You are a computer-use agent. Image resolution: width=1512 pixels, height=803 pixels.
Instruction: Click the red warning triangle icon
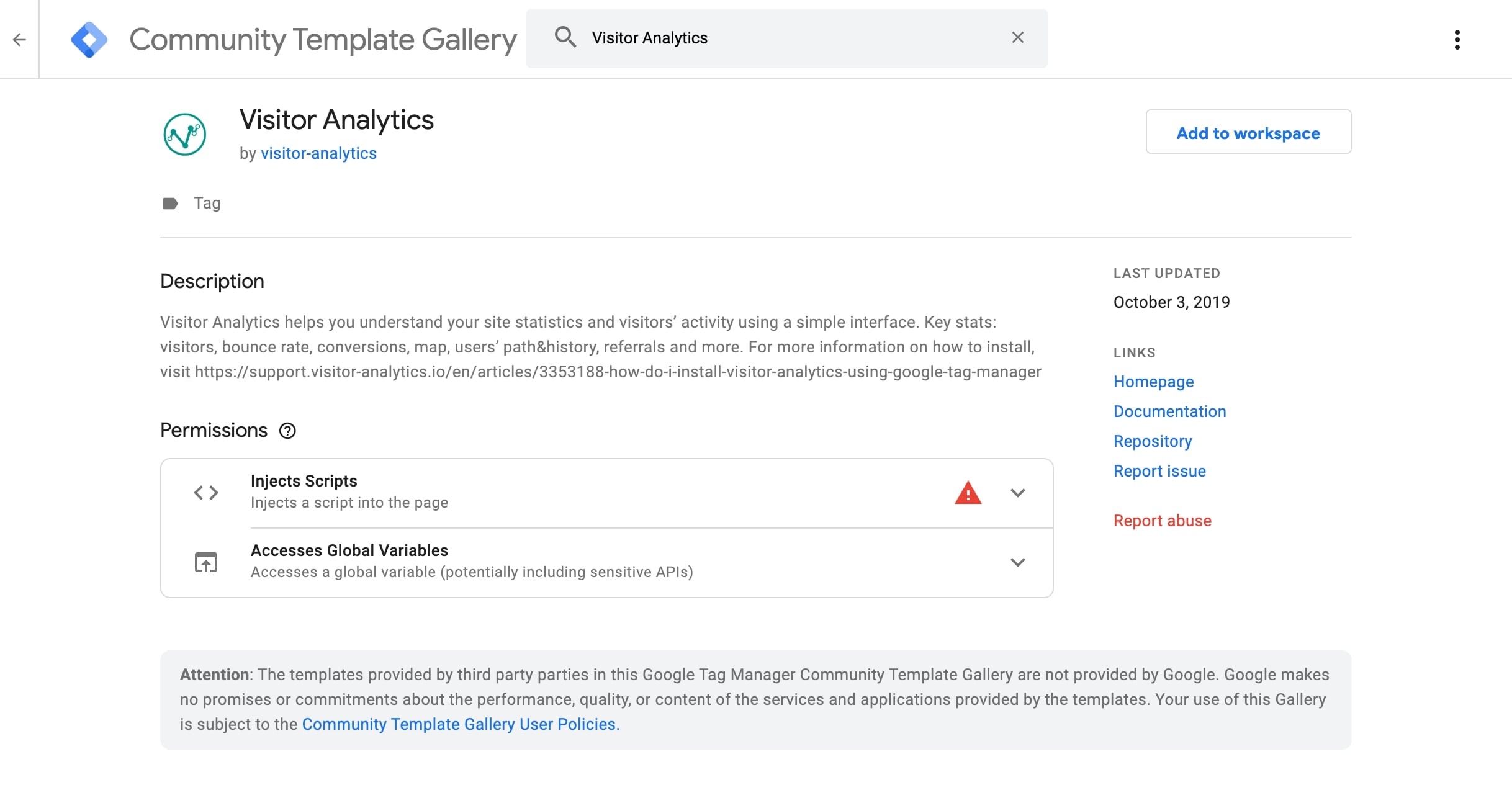pos(968,493)
